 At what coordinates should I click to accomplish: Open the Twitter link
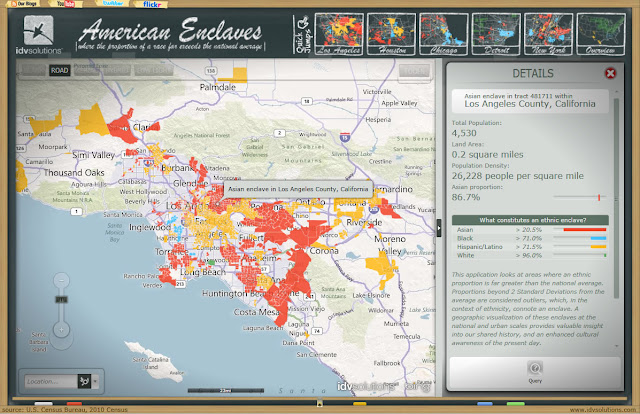[x=113, y=3]
